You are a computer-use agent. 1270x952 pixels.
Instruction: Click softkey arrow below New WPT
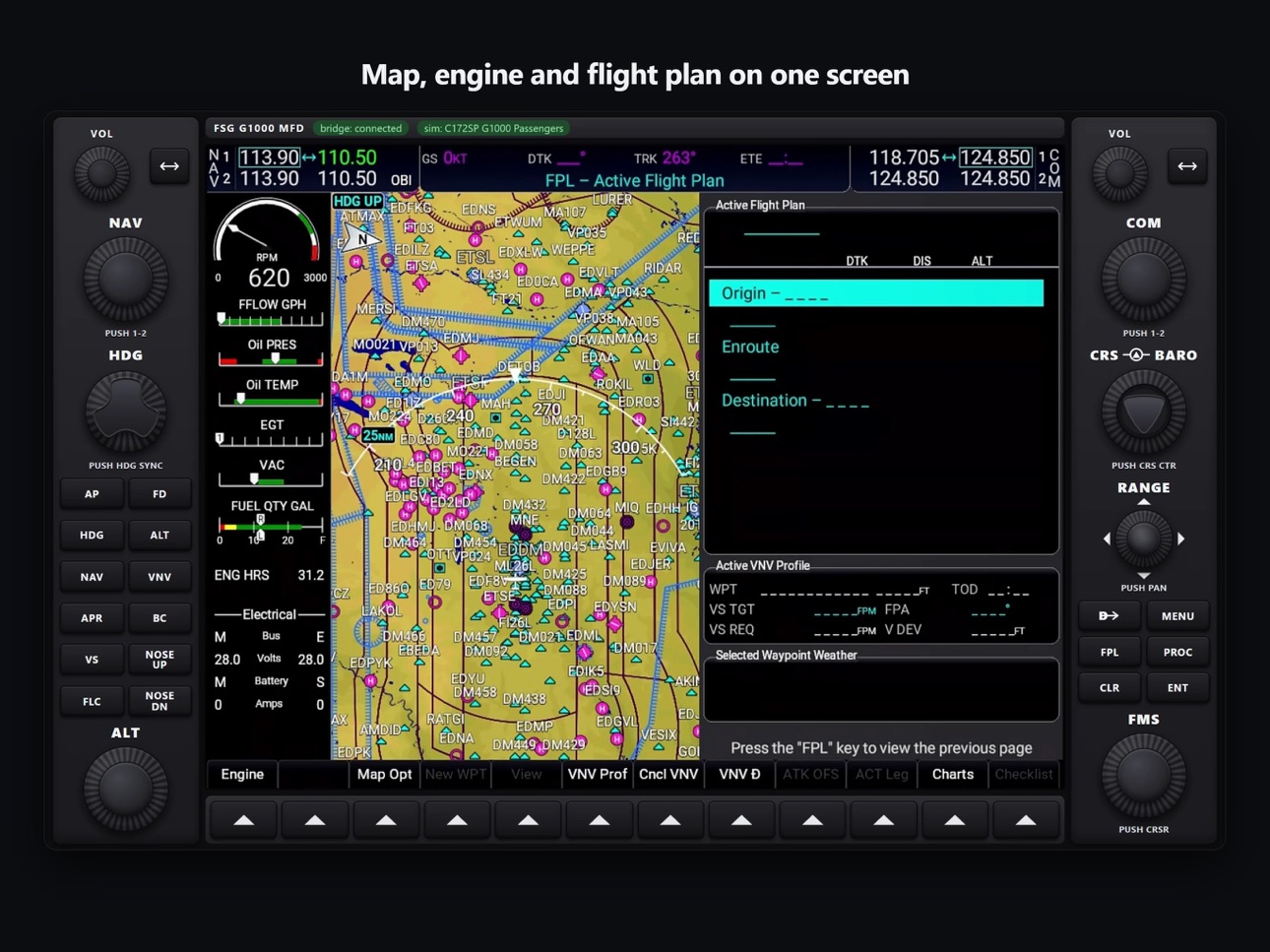point(457,819)
